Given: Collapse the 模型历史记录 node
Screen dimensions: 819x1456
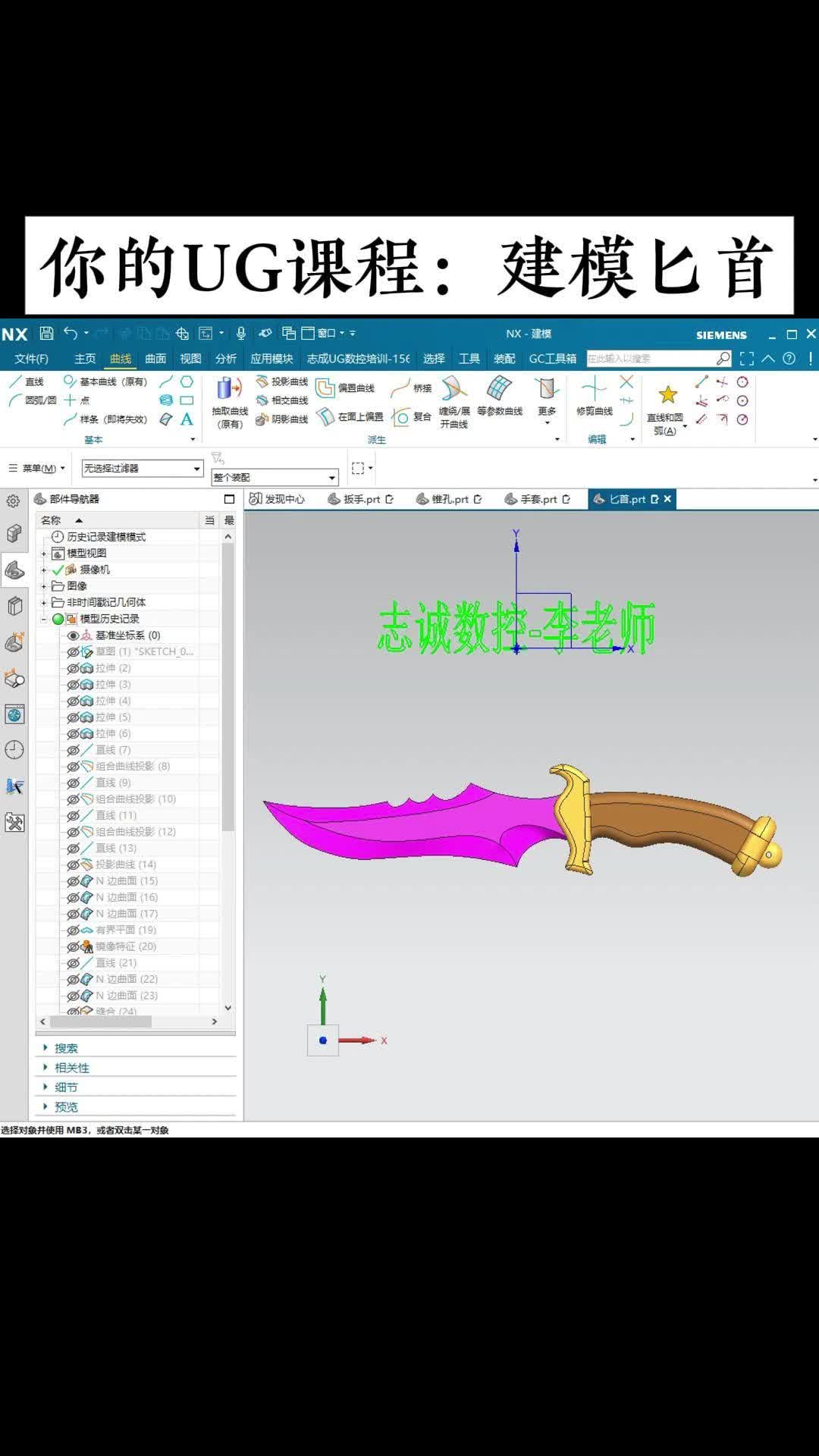Looking at the screenshot, I should (43, 620).
